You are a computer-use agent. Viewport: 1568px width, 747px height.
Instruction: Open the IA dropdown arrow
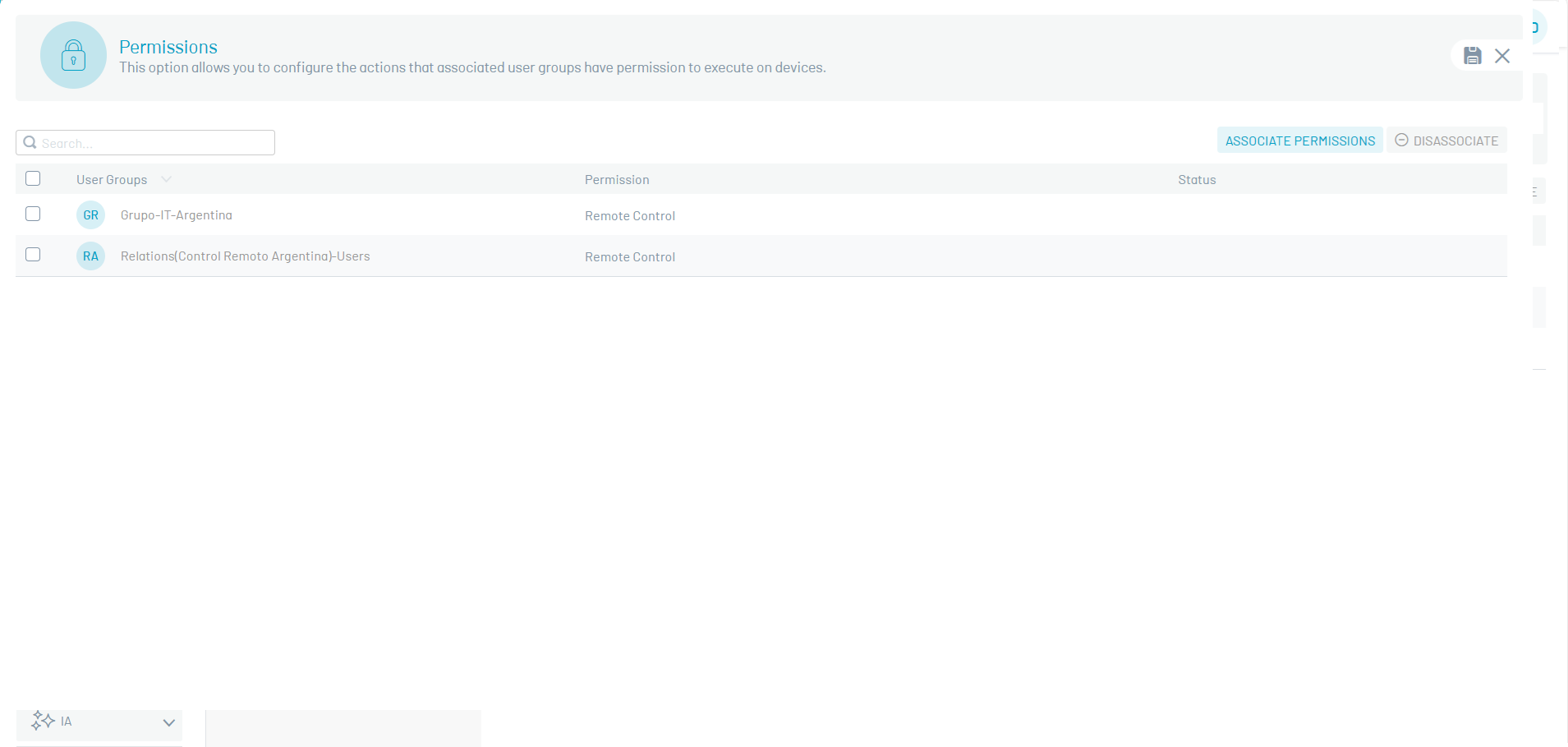(x=168, y=723)
